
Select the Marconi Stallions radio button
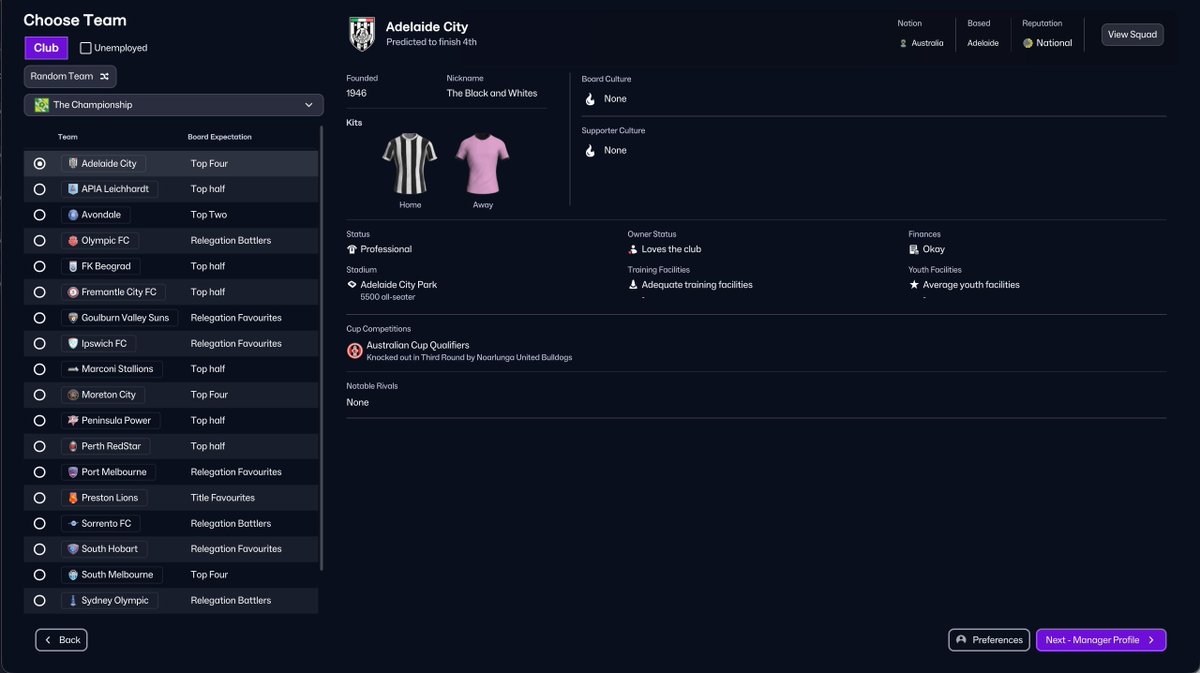point(39,369)
